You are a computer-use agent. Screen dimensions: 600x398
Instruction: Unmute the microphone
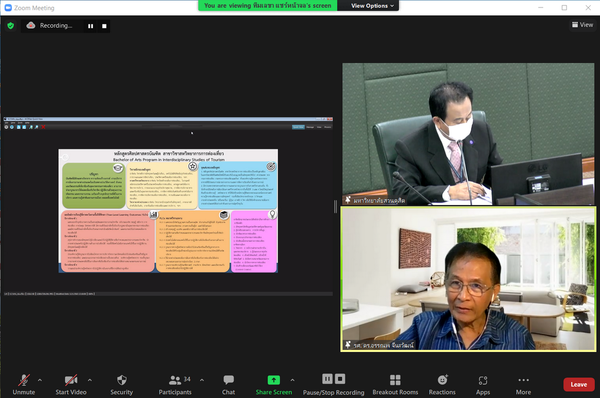24,384
